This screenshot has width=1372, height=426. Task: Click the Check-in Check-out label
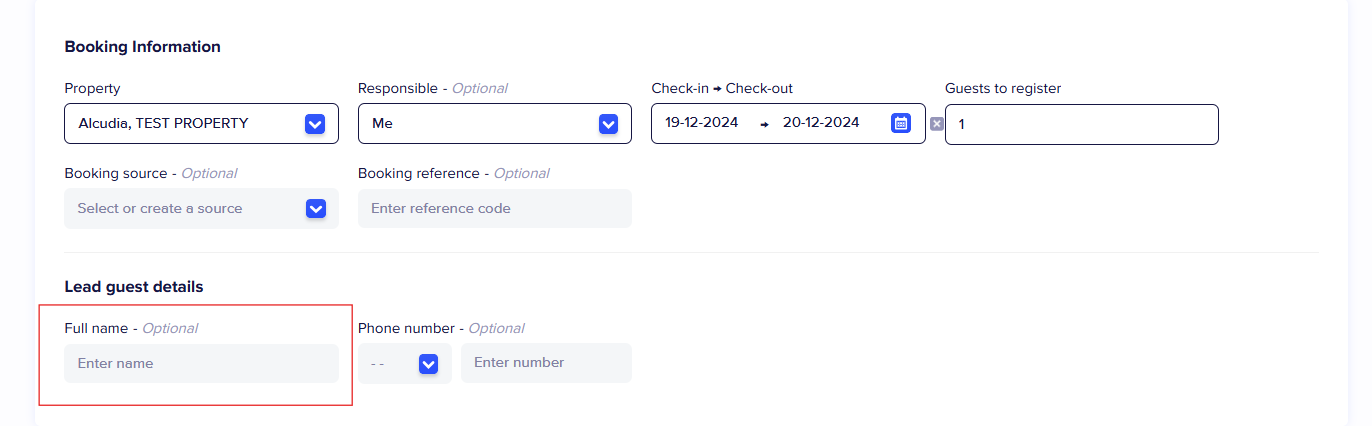point(721,88)
